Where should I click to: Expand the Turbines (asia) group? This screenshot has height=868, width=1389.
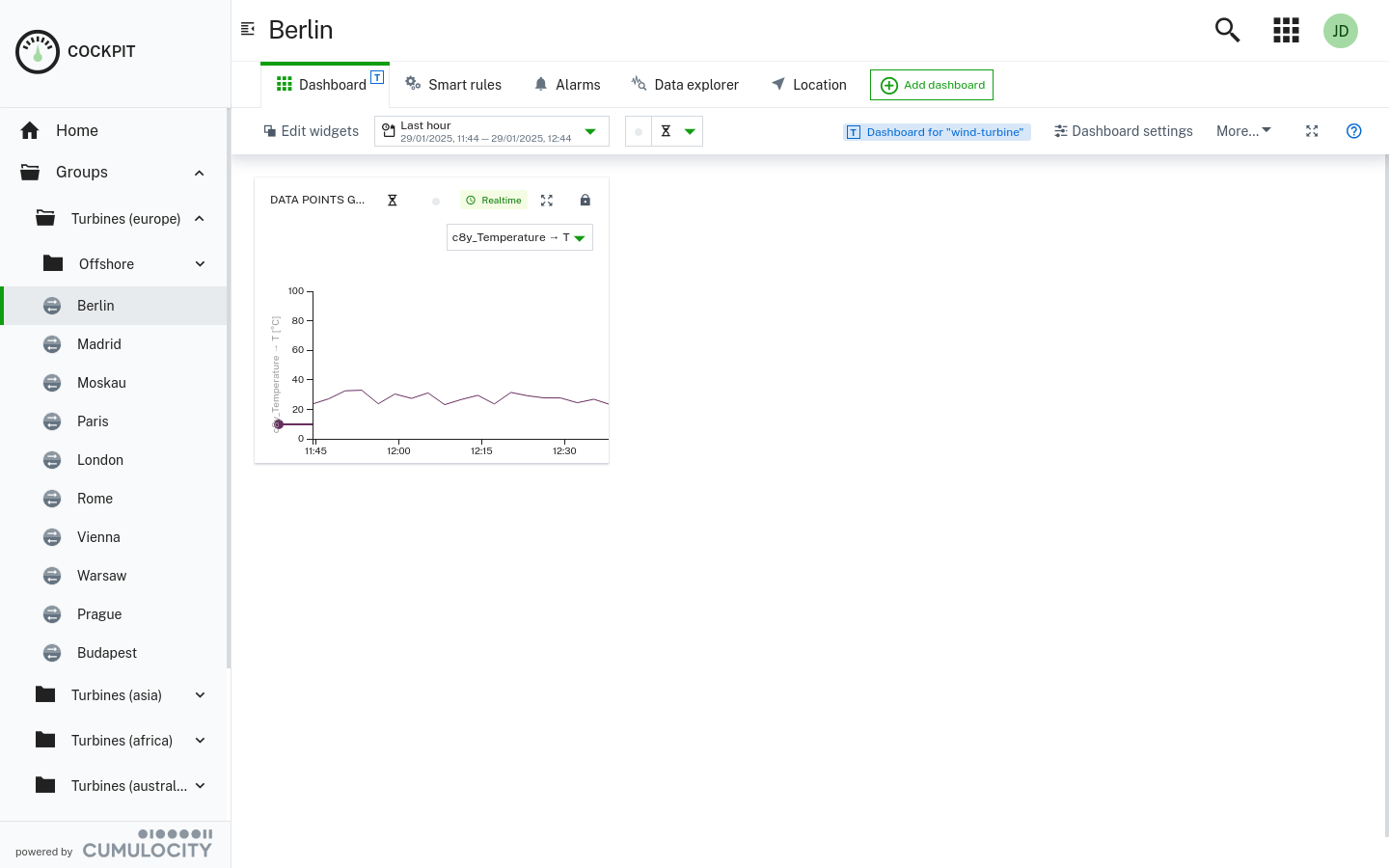pyautogui.click(x=200, y=695)
